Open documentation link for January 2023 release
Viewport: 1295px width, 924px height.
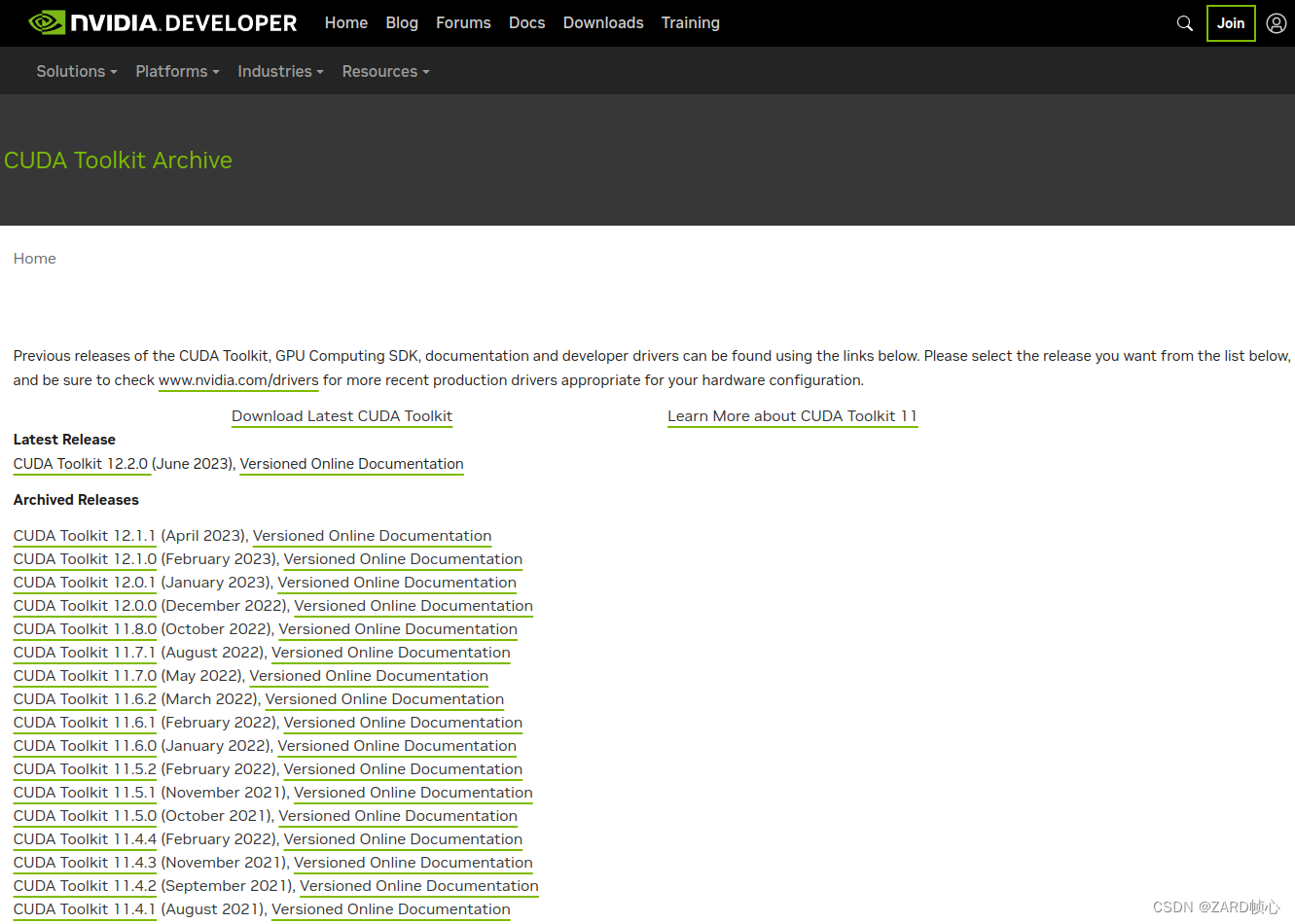pos(397,583)
